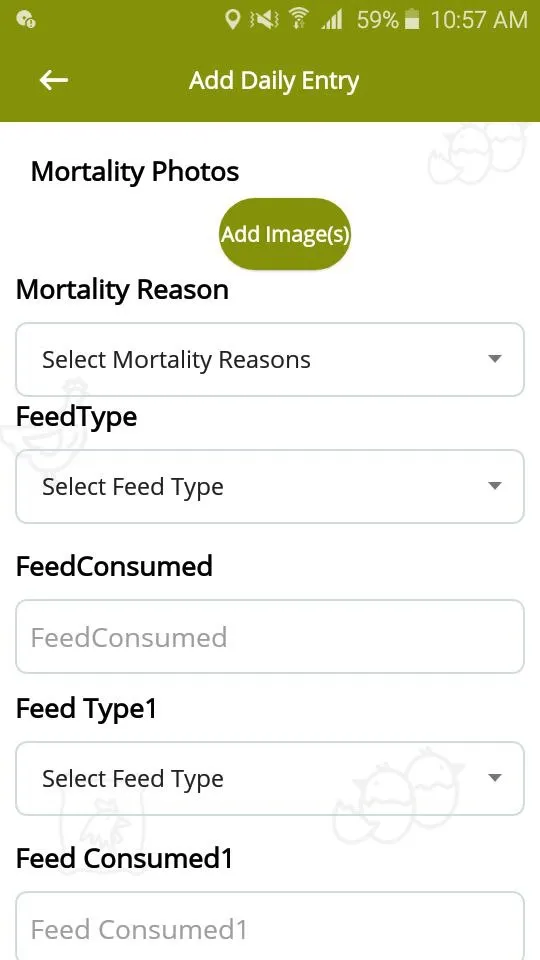
Task: Tap the Add Daily Entry title
Action: coord(274,81)
